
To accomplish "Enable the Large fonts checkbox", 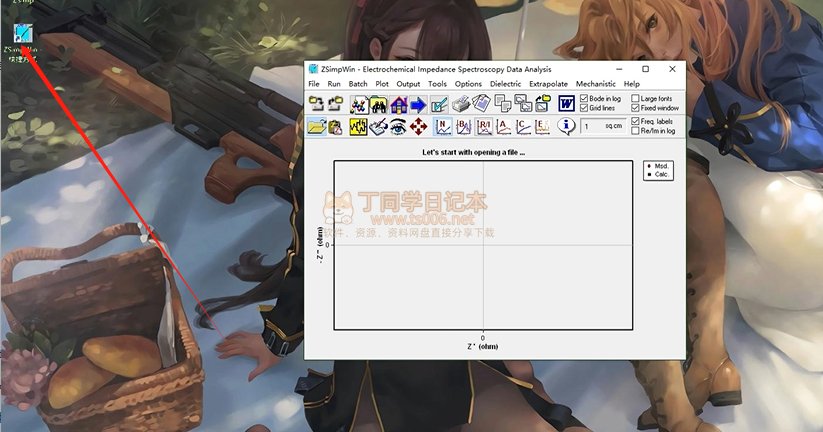I will pyautogui.click(x=635, y=99).
